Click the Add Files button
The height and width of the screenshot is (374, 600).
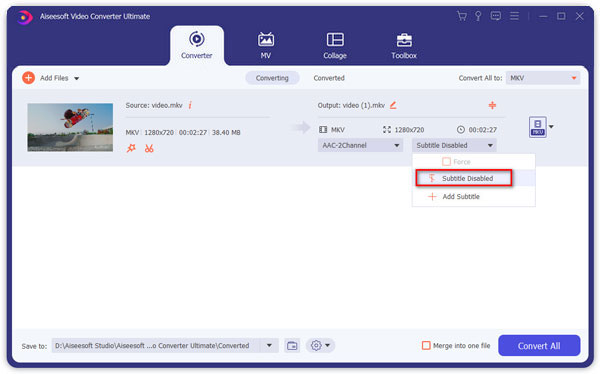click(x=51, y=78)
